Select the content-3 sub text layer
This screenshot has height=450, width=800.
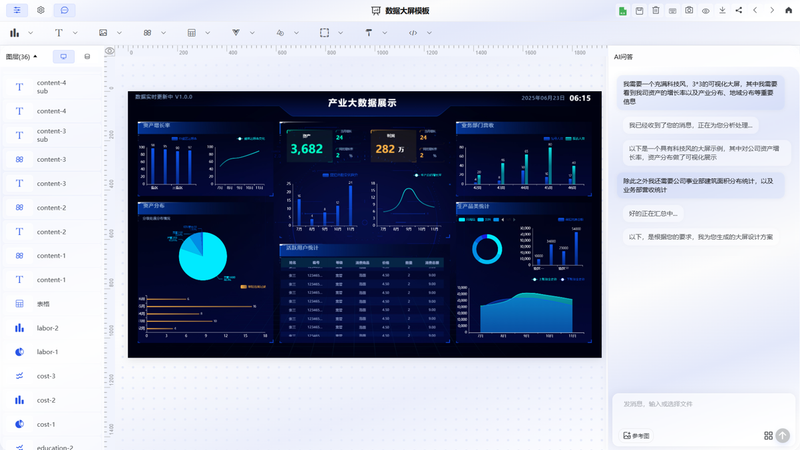pyautogui.click(x=52, y=135)
